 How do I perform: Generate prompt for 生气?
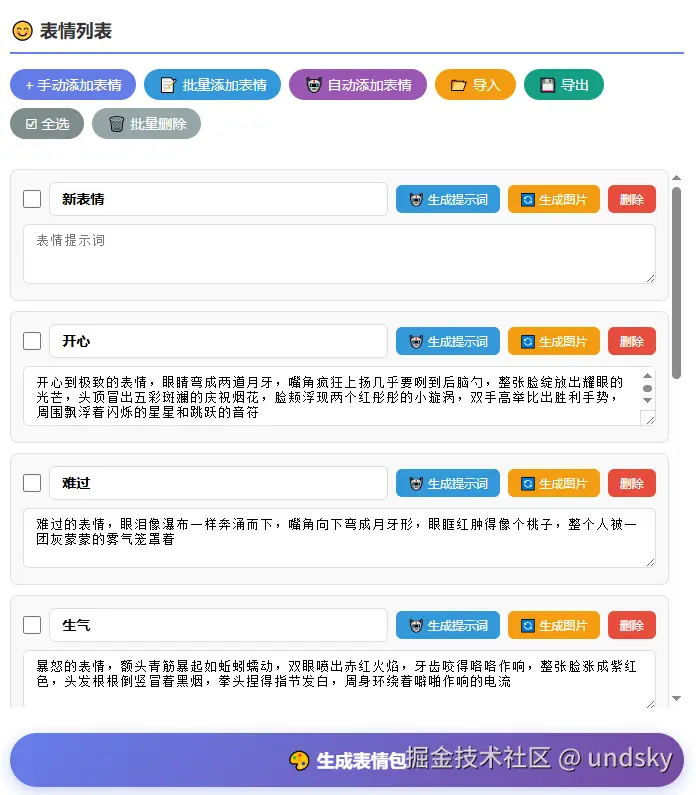pos(448,625)
